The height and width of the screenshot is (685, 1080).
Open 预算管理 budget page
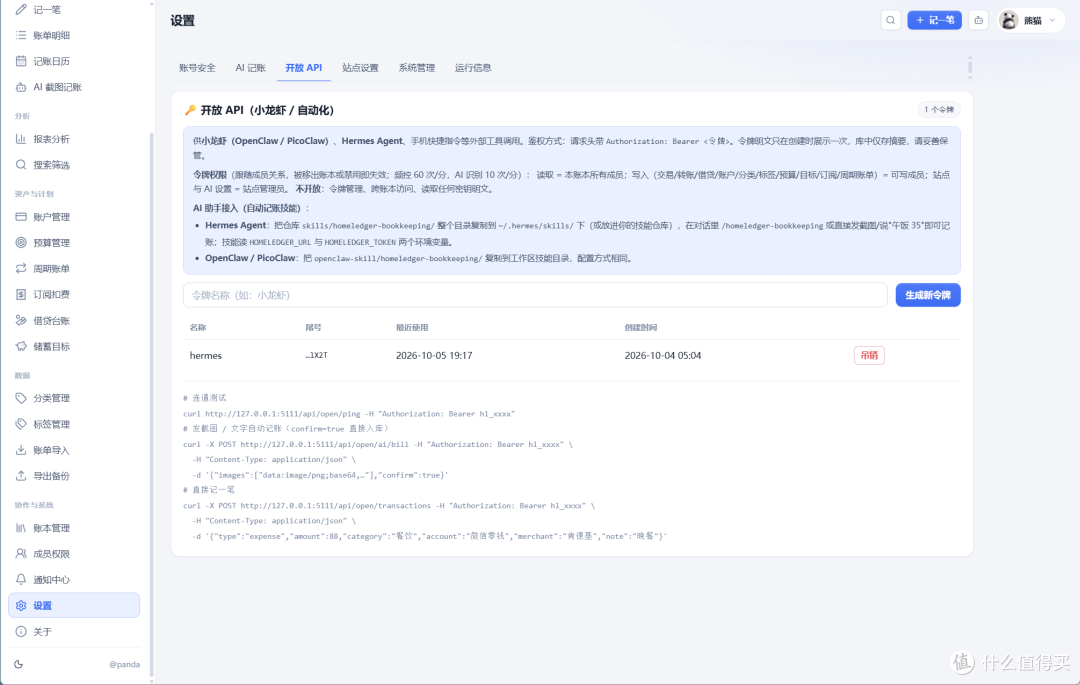pos(74,243)
